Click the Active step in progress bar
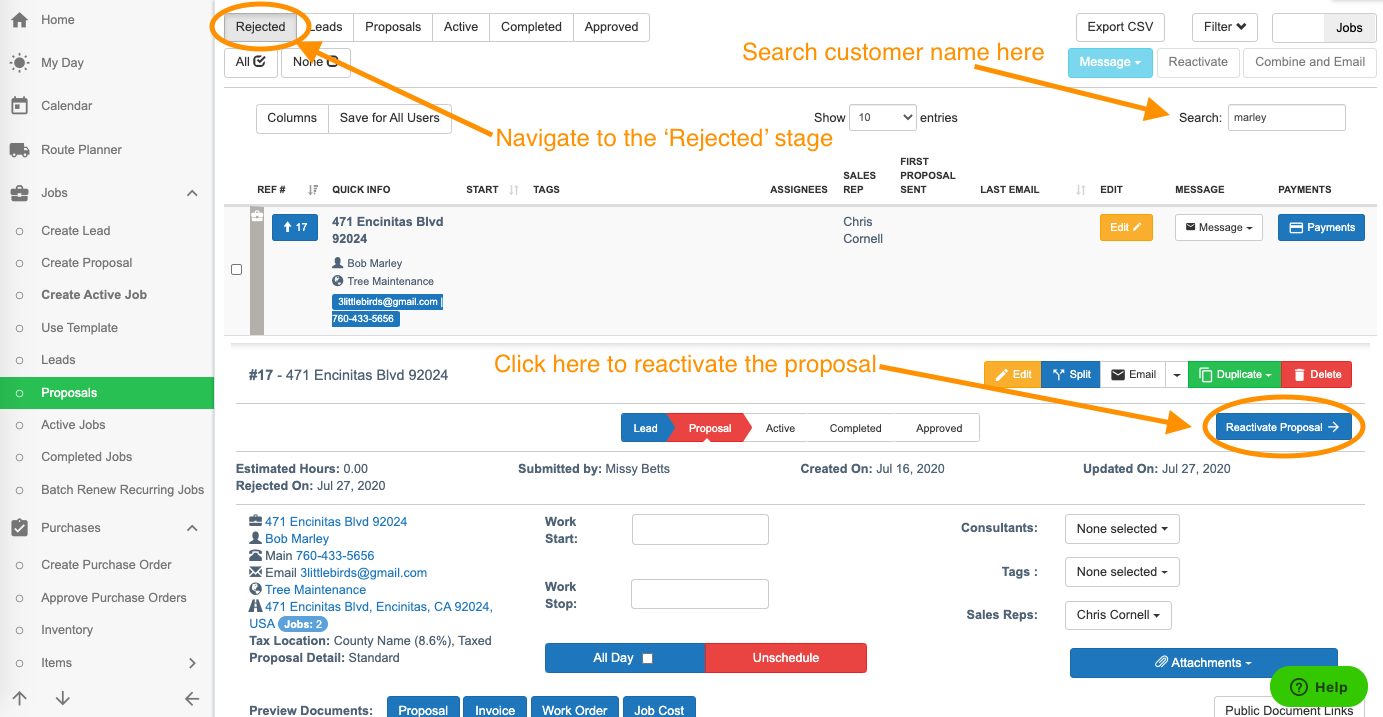The height and width of the screenshot is (717, 1383). tap(780, 428)
